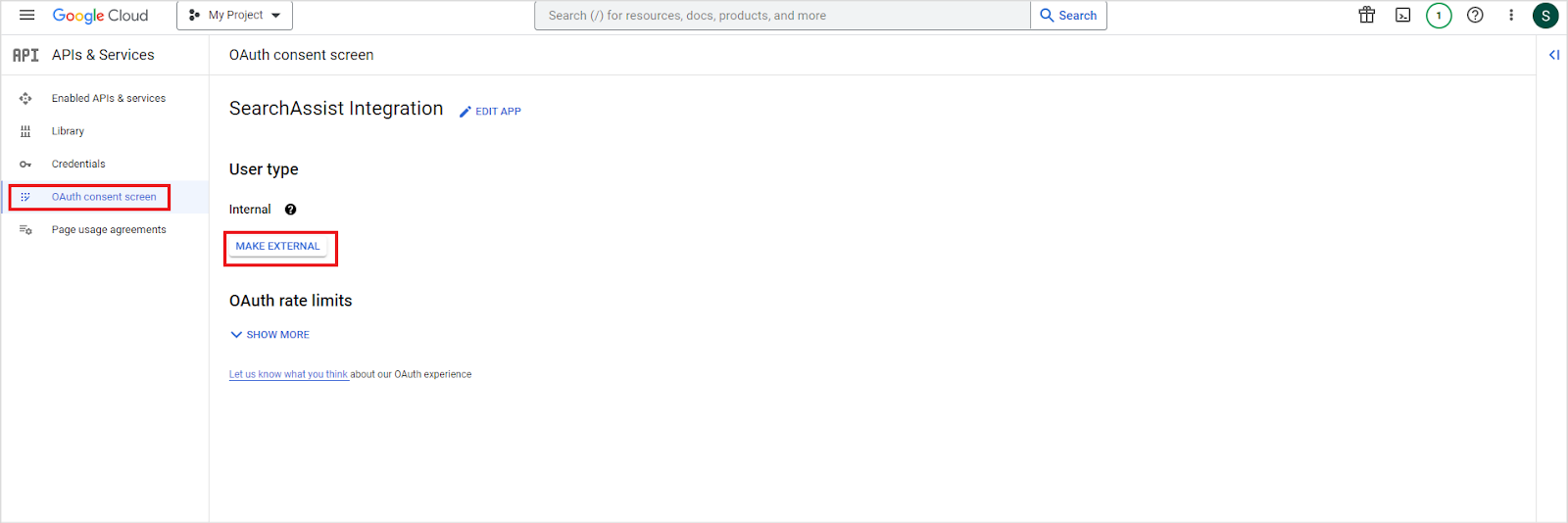This screenshot has height=523, width=1568.
Task: Activate the Cloud Shell terminal icon
Action: tap(1402, 15)
